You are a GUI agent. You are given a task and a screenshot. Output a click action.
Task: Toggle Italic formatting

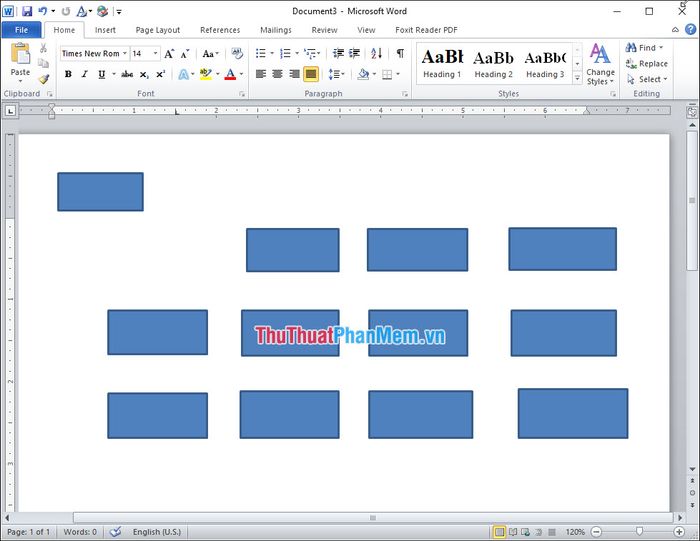(x=84, y=74)
